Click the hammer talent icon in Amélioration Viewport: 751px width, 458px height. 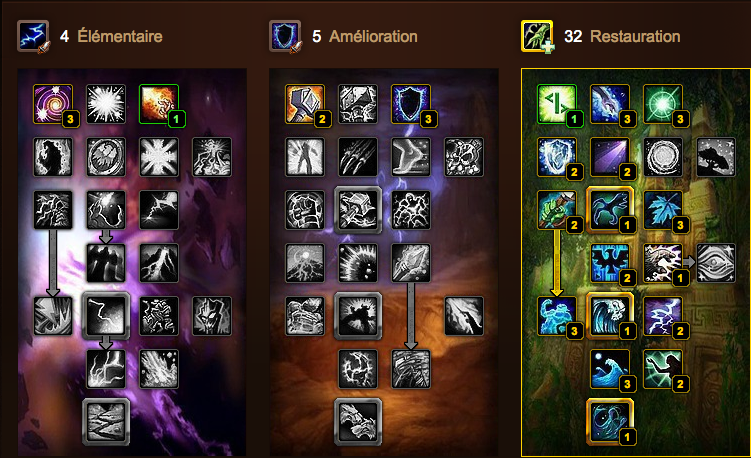click(x=305, y=104)
